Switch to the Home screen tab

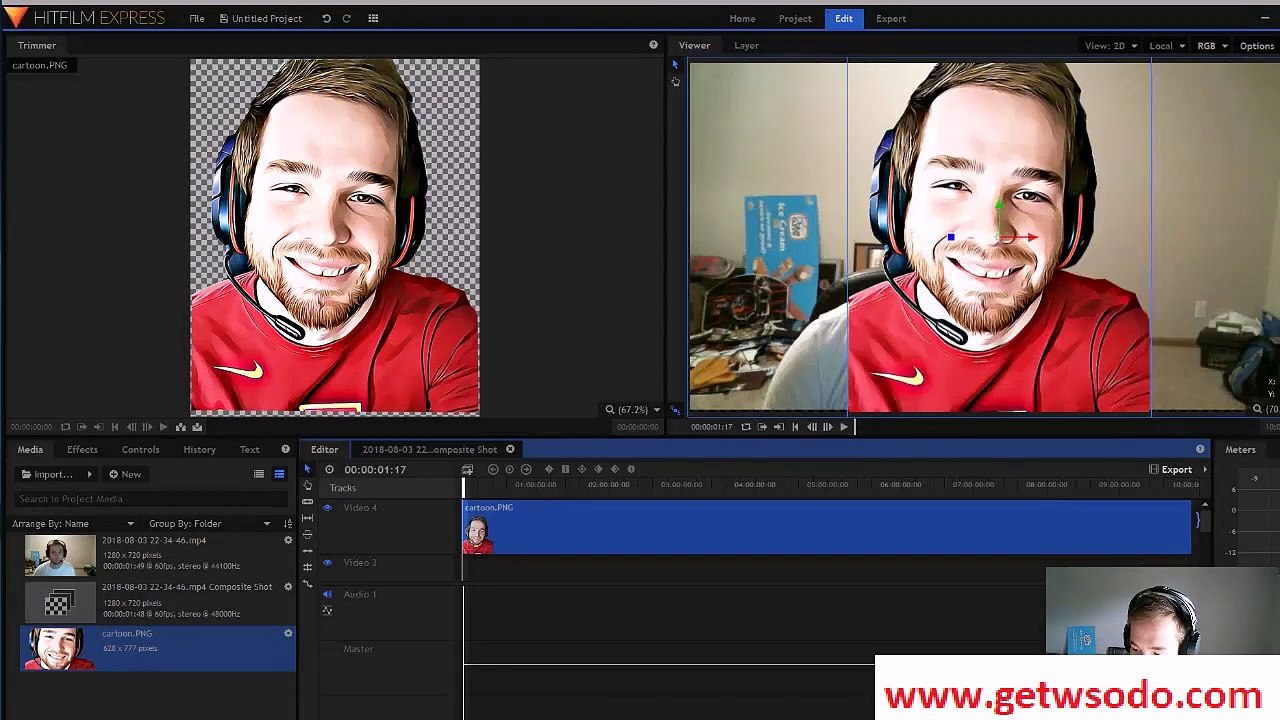point(742,18)
